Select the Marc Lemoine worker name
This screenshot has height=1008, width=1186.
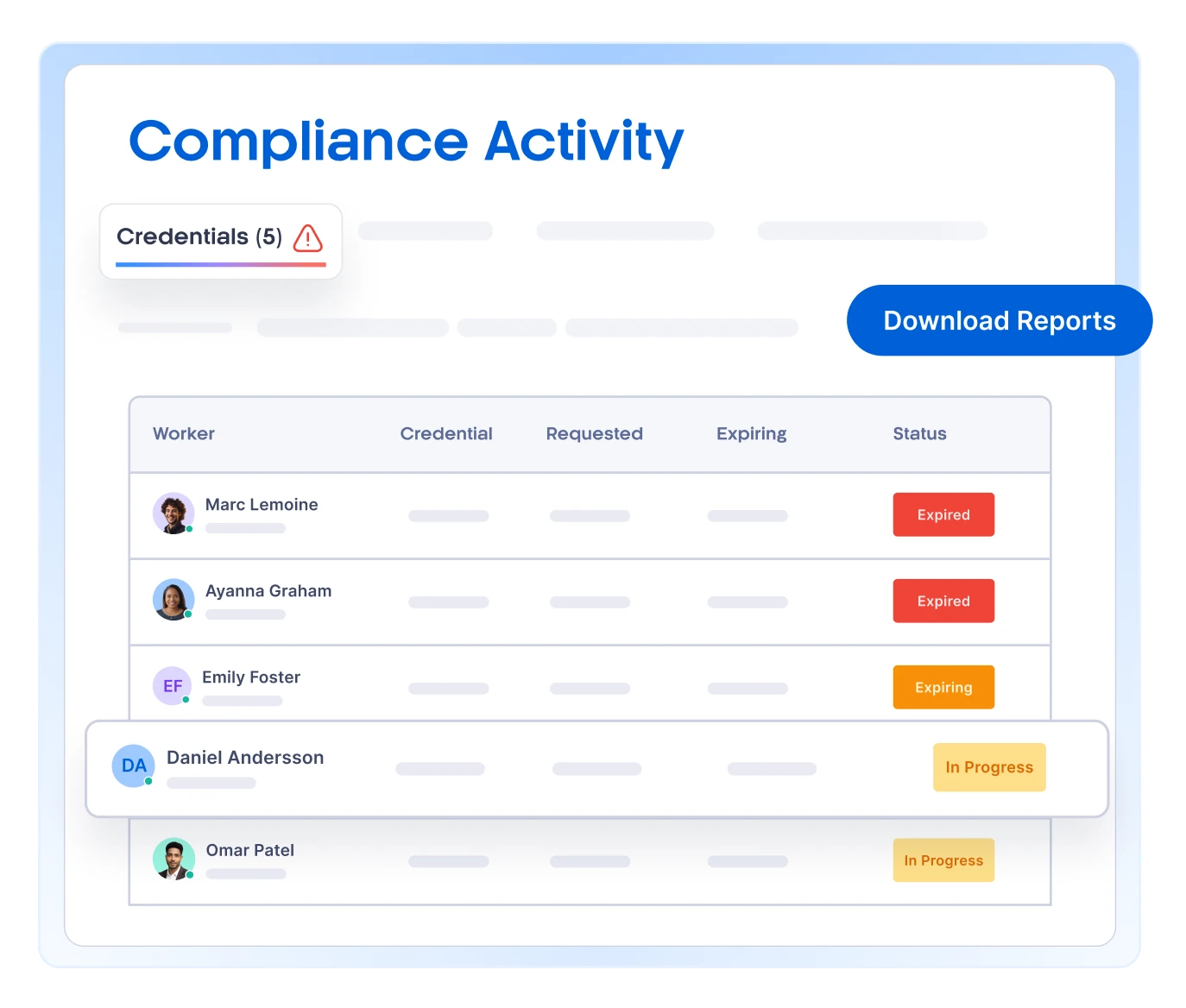coord(262,505)
